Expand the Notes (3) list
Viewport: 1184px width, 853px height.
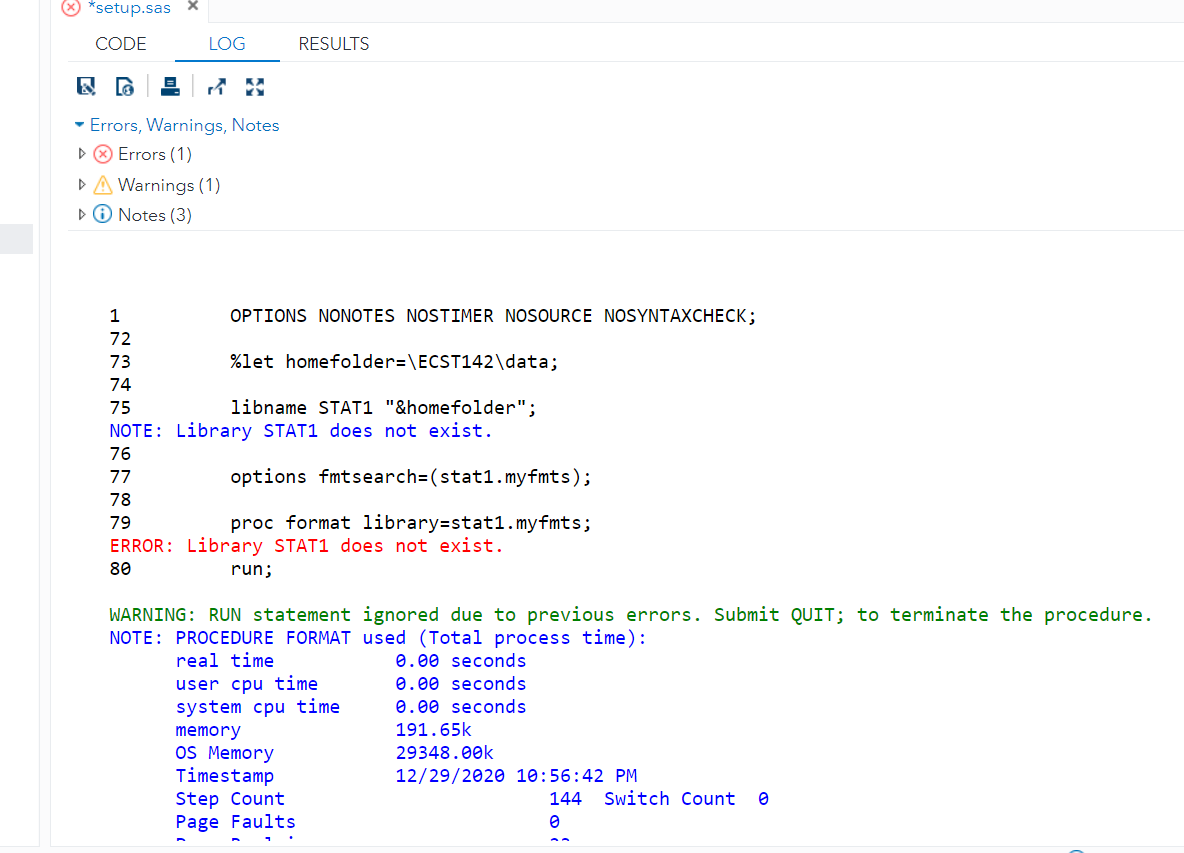click(83, 214)
